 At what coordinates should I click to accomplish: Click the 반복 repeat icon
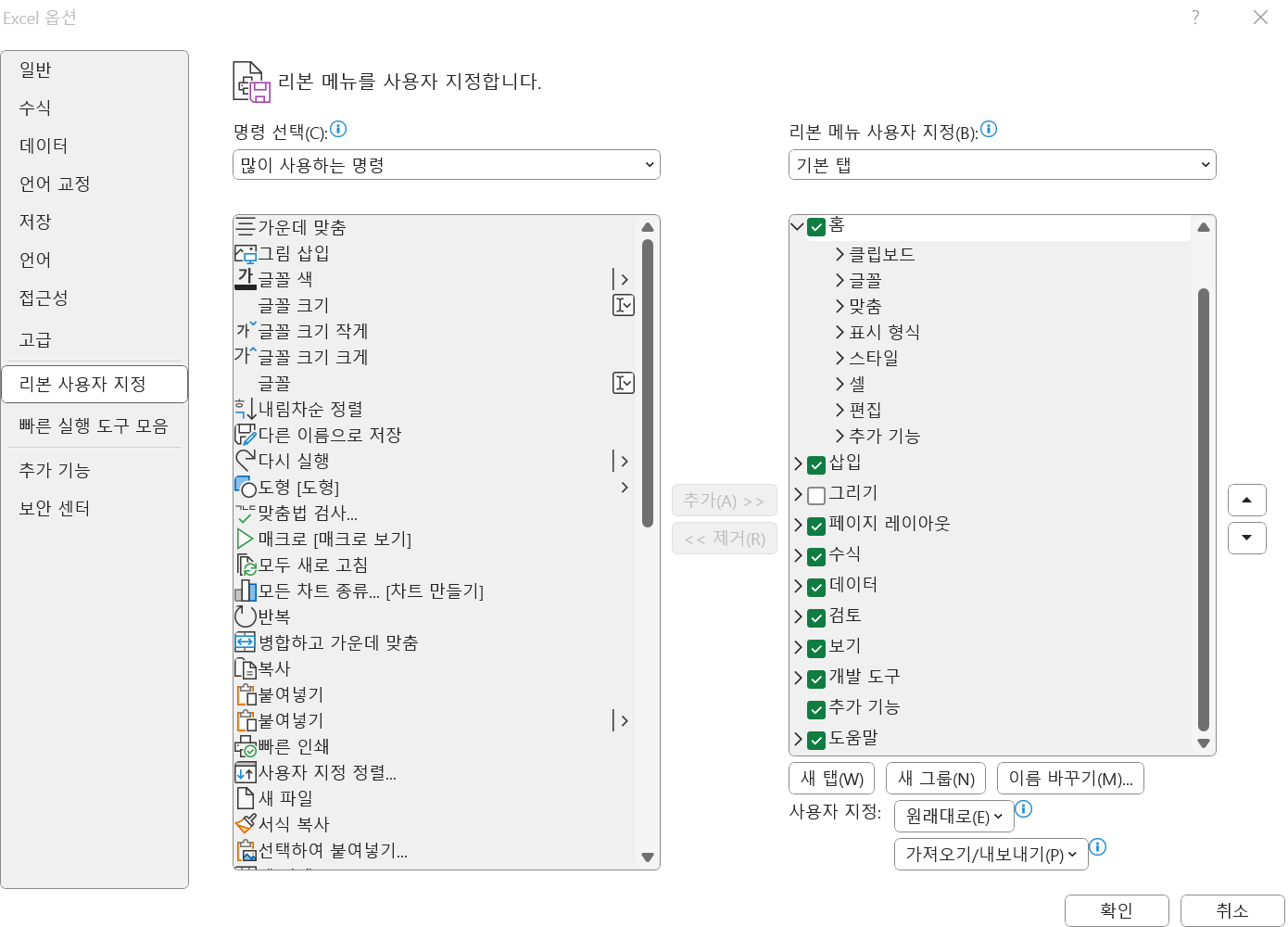click(x=246, y=616)
